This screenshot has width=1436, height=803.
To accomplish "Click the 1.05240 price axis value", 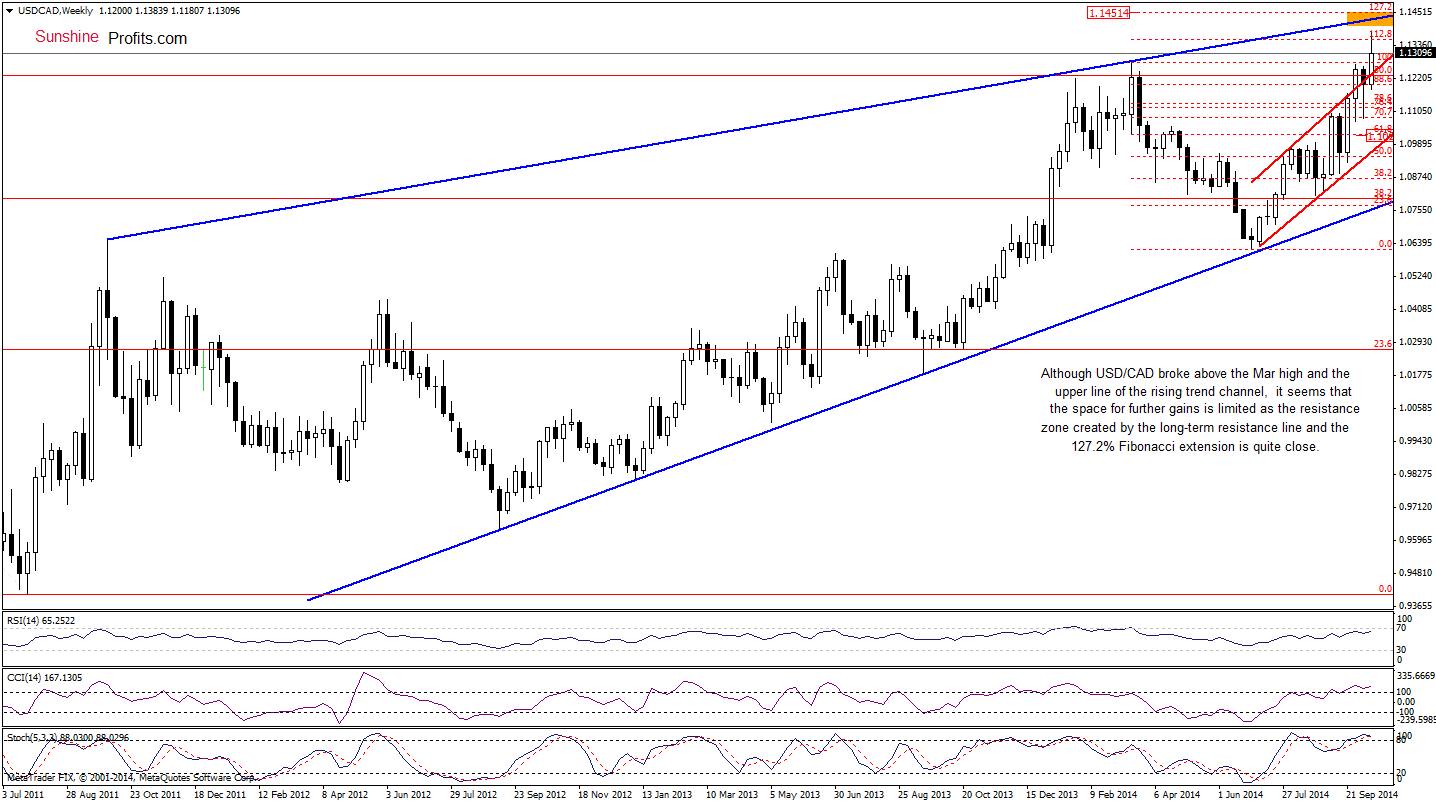I will (x=1414, y=276).
